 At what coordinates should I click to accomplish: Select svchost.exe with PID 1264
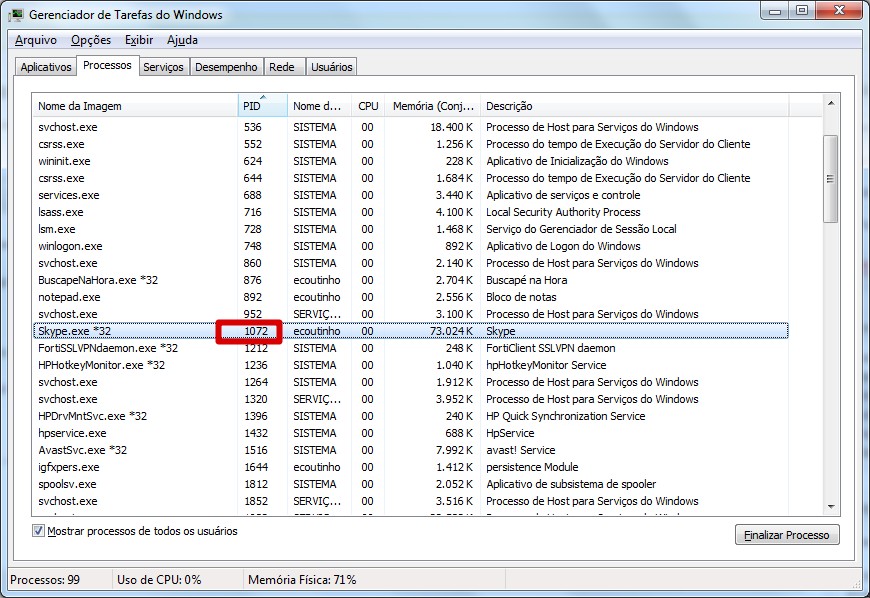tap(411, 382)
